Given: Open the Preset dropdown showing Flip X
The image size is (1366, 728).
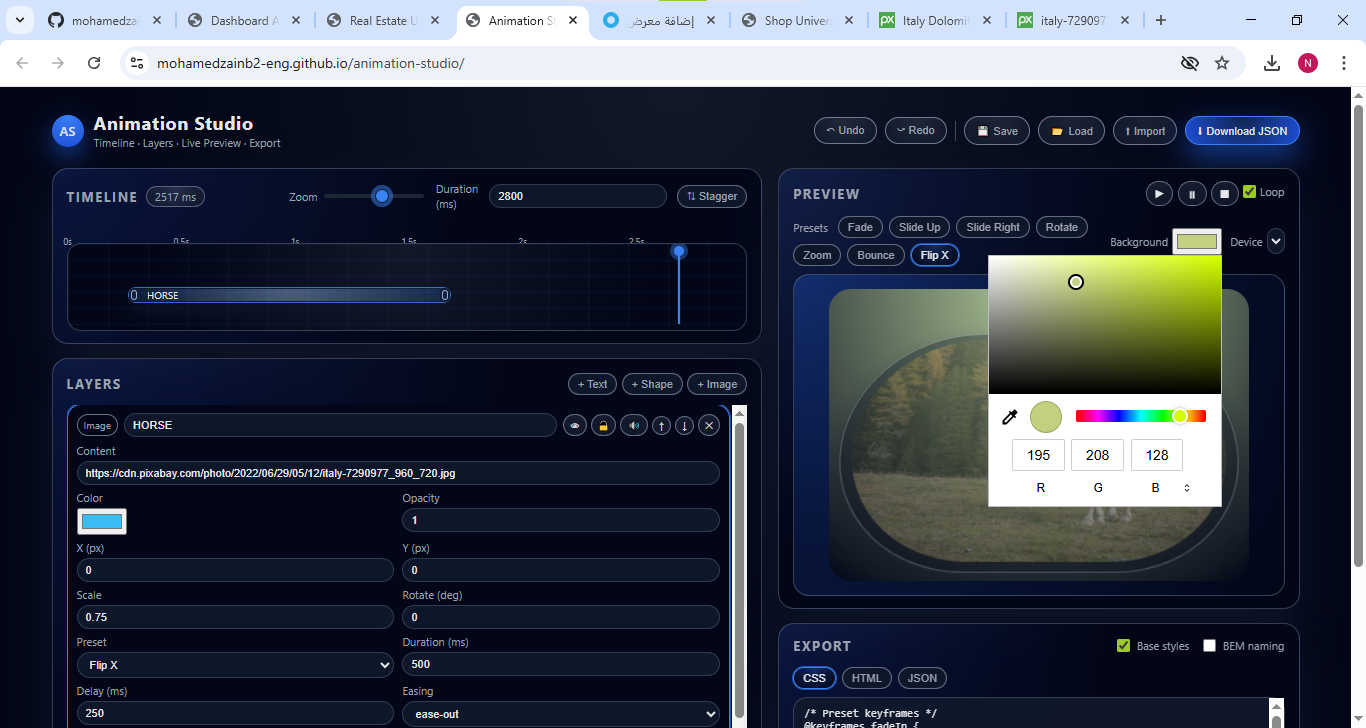Looking at the screenshot, I should [x=235, y=665].
